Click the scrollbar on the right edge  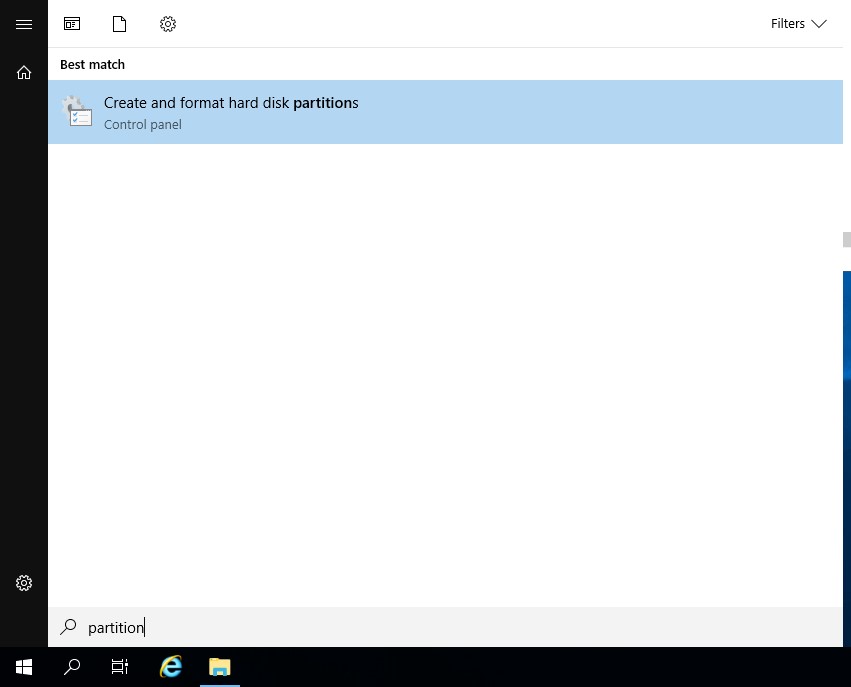click(x=845, y=240)
